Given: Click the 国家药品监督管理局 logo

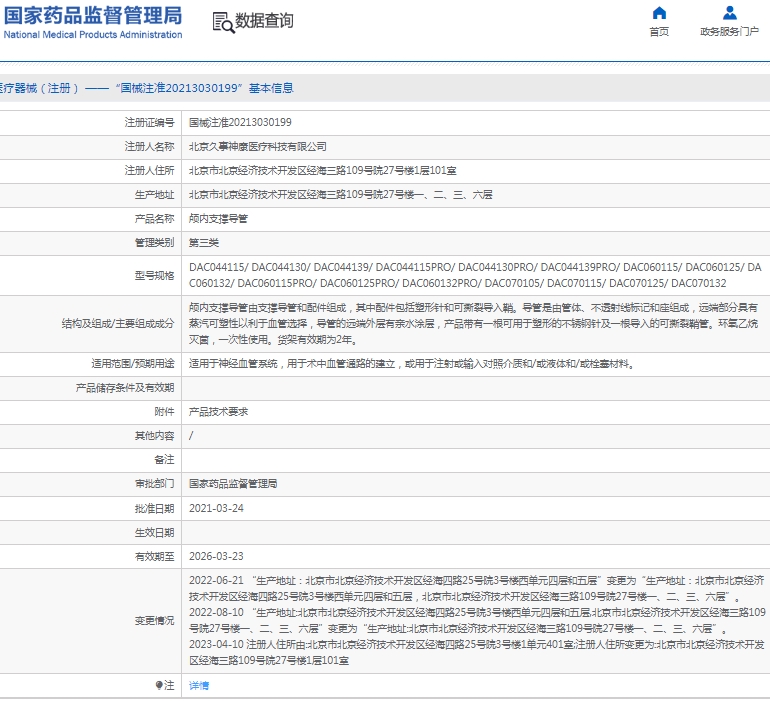Looking at the screenshot, I should click(x=93, y=23).
